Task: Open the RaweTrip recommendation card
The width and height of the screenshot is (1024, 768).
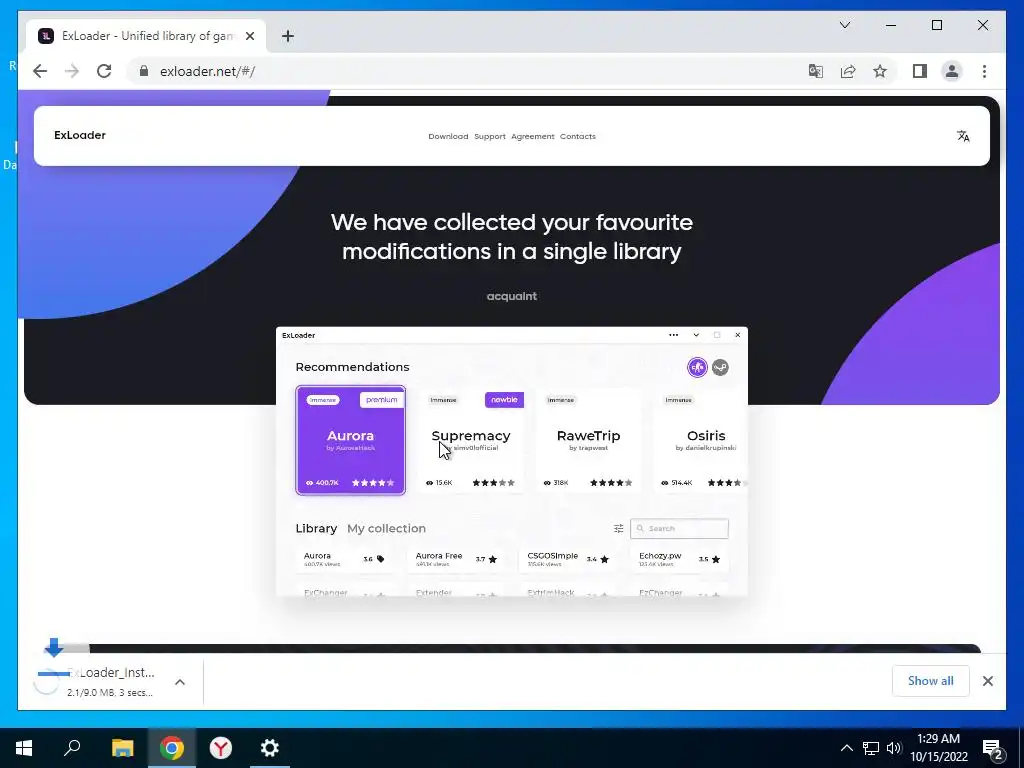Action: [x=588, y=440]
